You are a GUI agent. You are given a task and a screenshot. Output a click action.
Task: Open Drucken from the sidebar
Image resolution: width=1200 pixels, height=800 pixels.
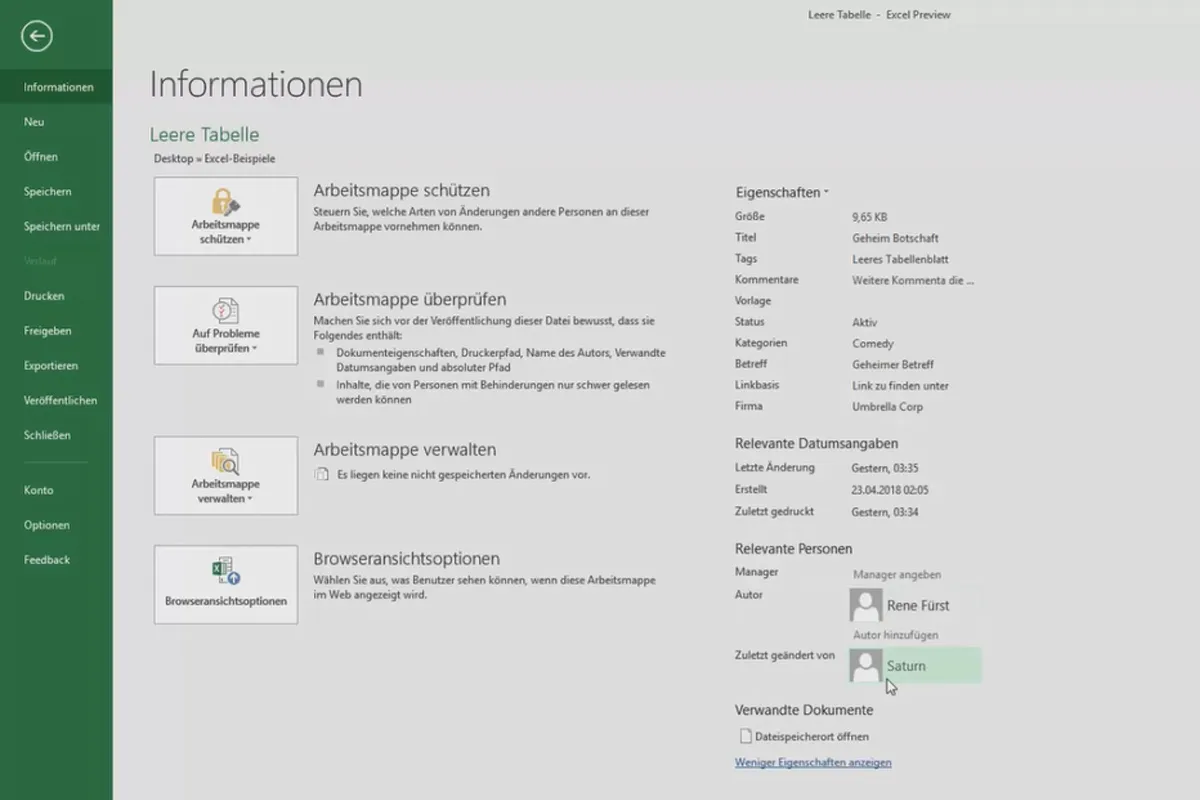[x=56, y=296]
